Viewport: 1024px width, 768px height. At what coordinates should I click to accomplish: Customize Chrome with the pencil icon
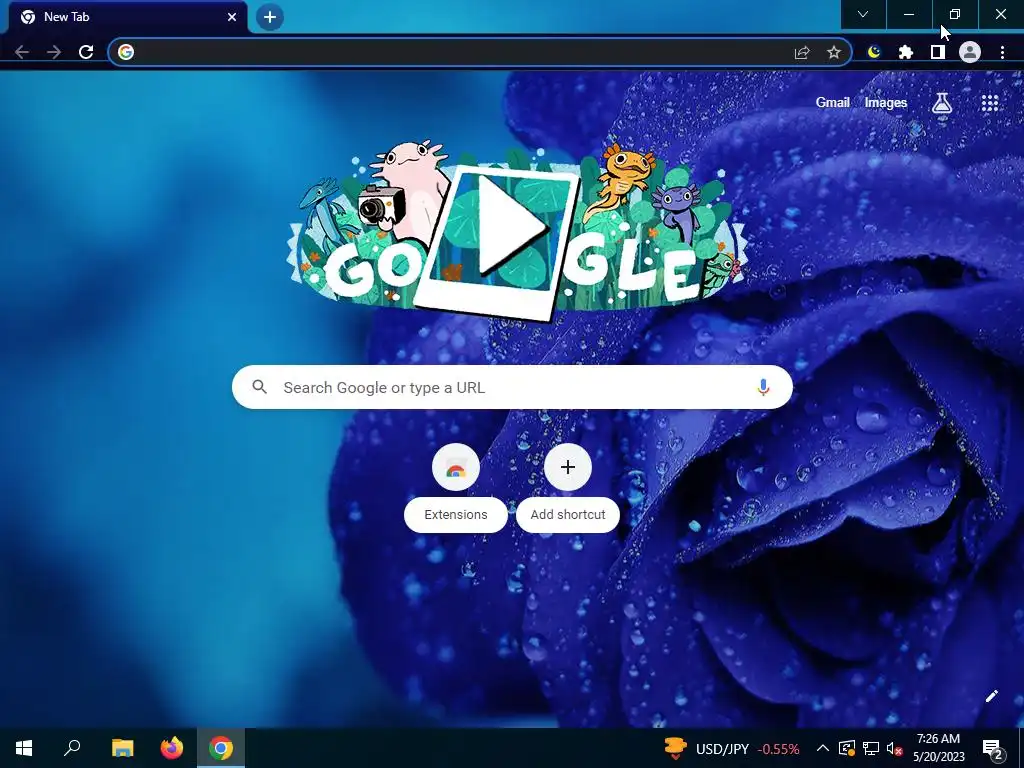(991, 696)
